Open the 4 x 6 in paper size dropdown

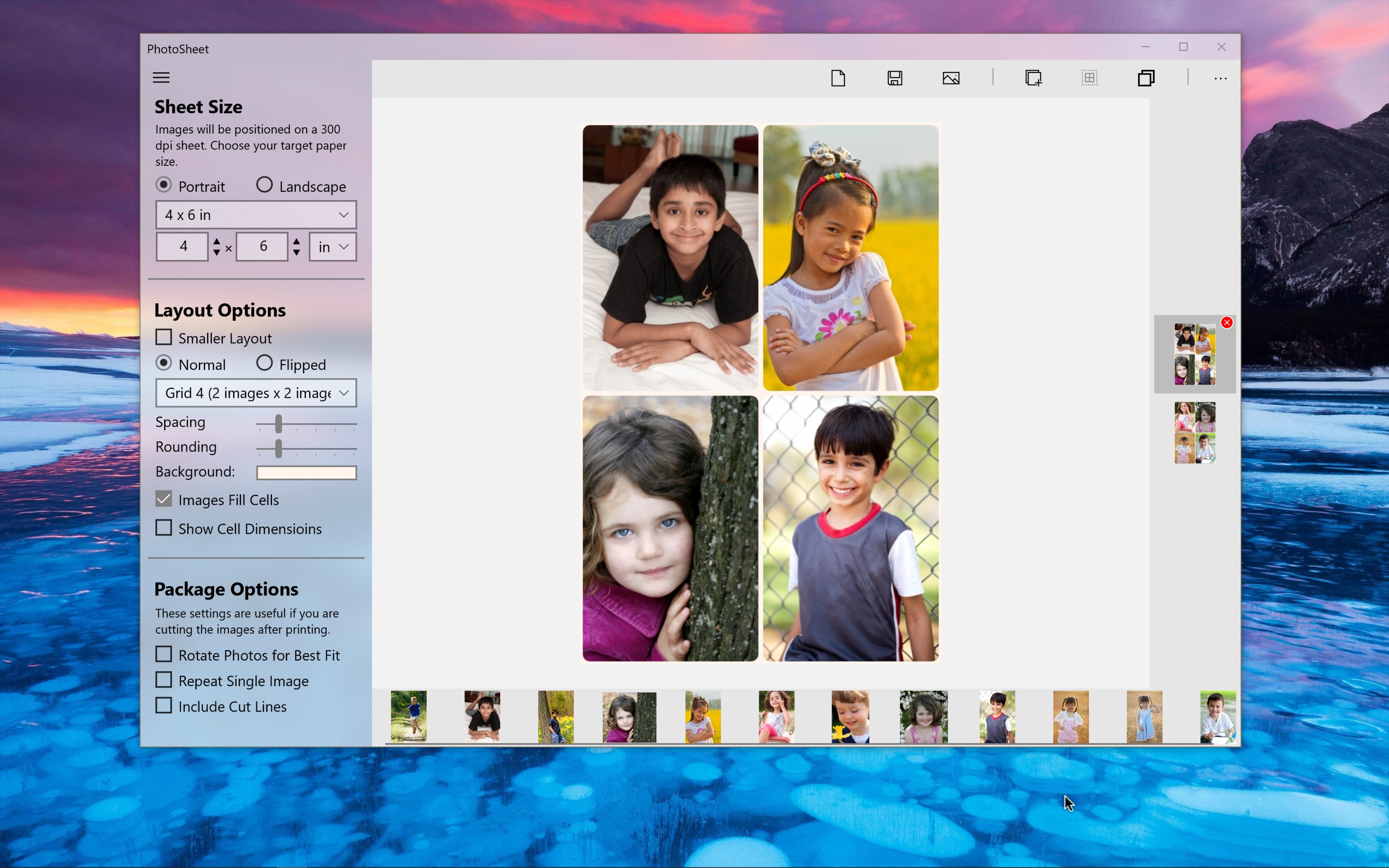pyautogui.click(x=256, y=215)
